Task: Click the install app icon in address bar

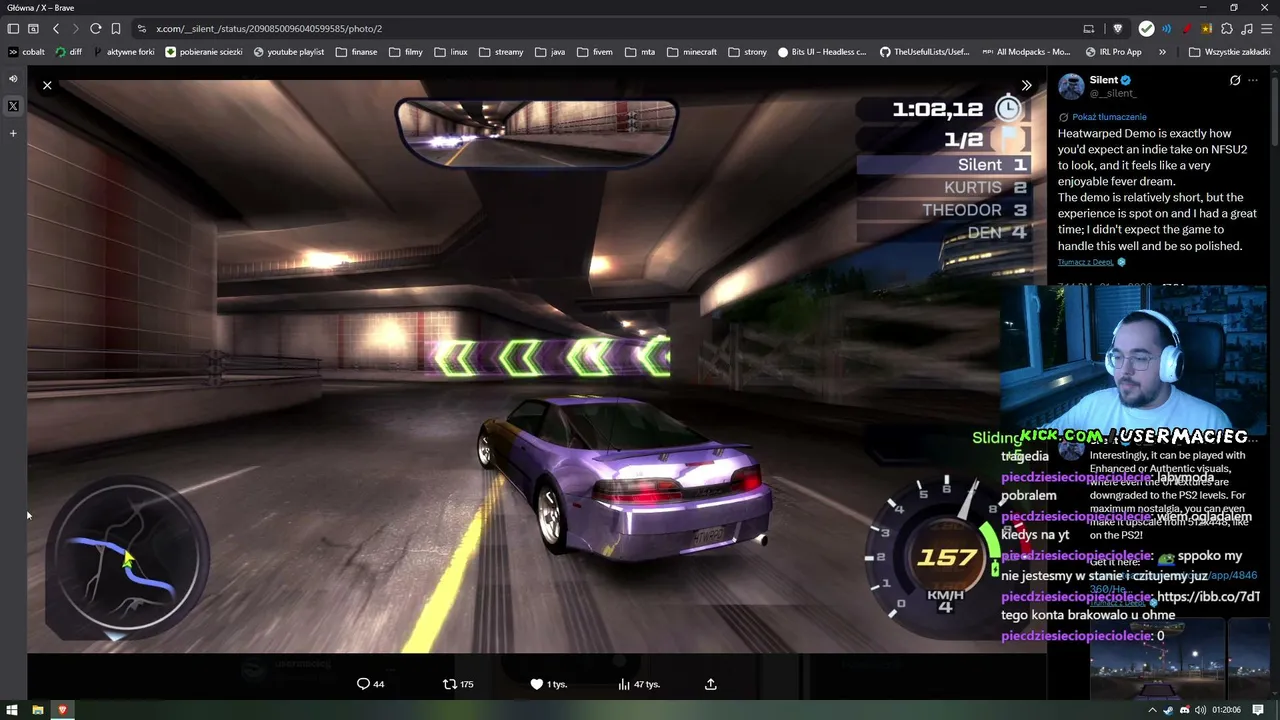Action: coord(1089,29)
